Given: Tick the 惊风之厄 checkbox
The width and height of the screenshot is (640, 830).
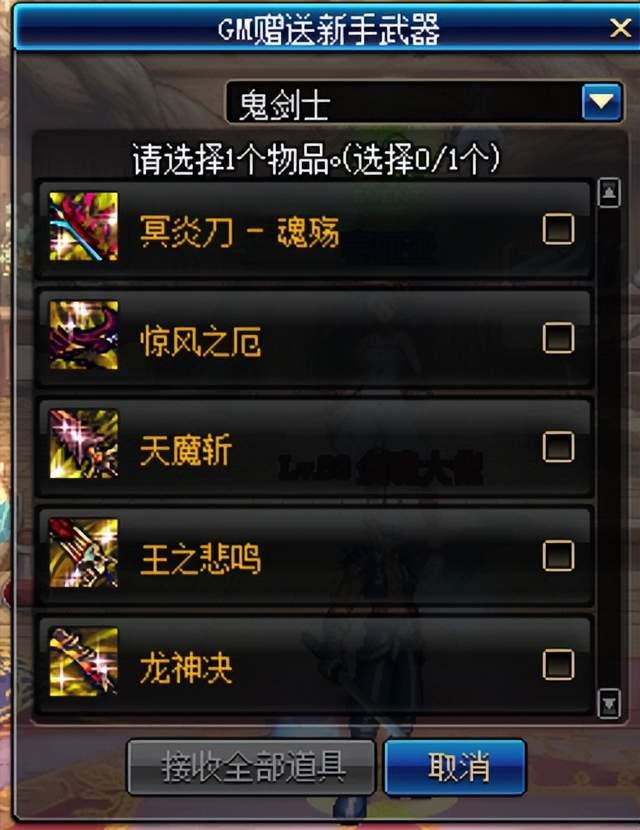Looking at the screenshot, I should pyautogui.click(x=558, y=338).
